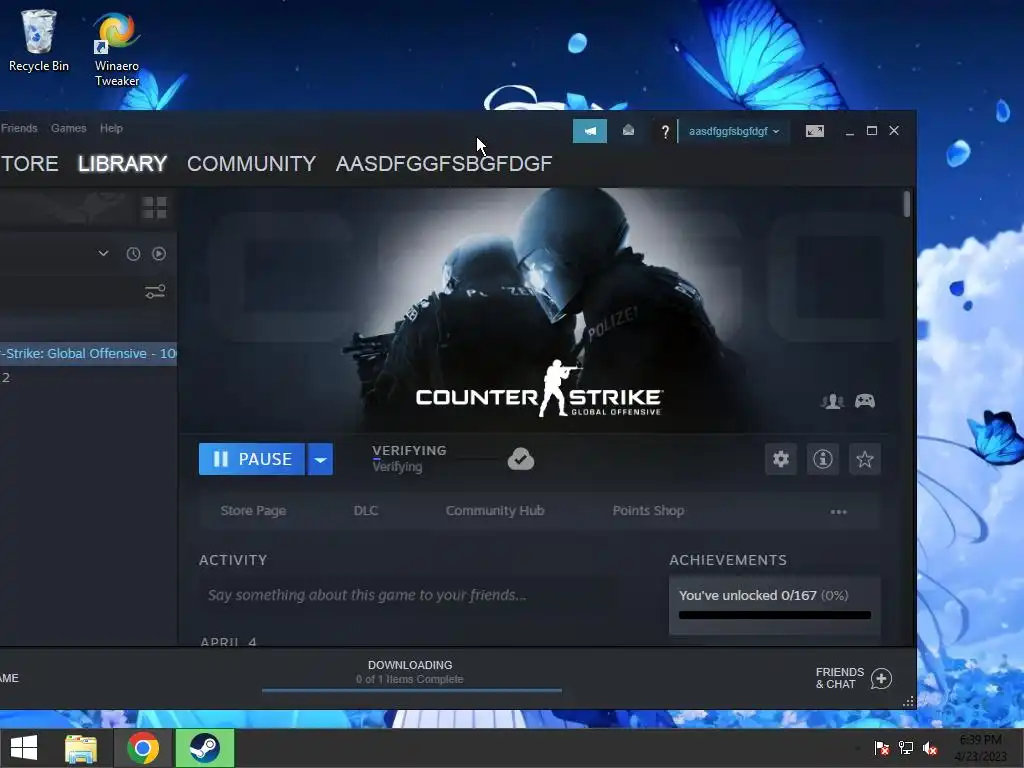
Task: Show game information icon
Action: click(822, 459)
